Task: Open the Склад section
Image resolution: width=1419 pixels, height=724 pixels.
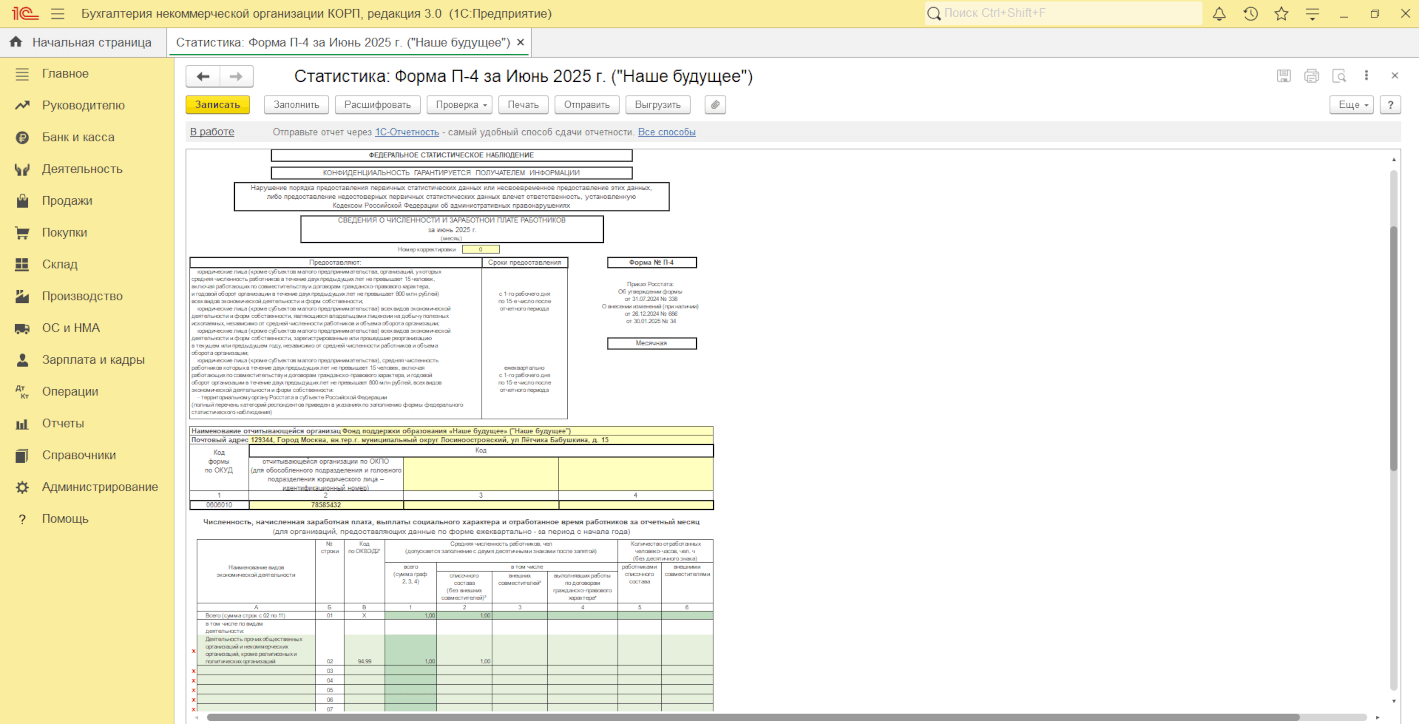Action: point(59,264)
